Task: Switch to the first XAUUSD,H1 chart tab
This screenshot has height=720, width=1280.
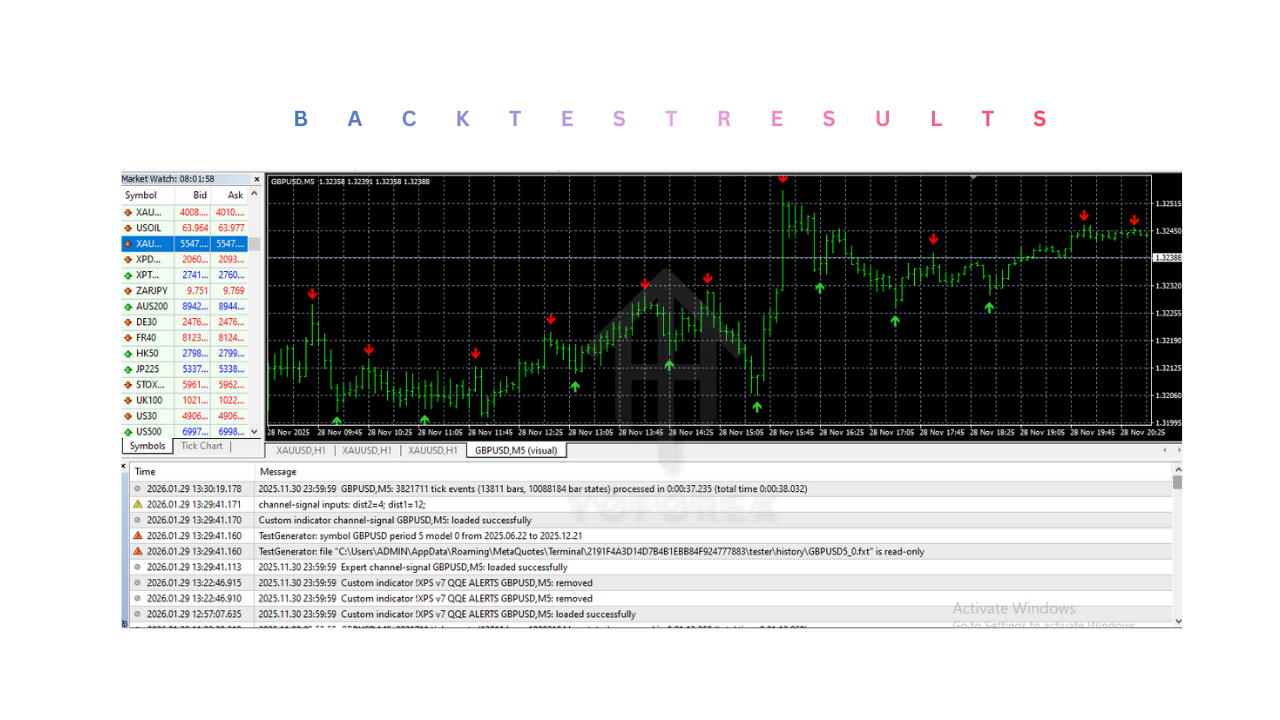Action: tap(303, 450)
